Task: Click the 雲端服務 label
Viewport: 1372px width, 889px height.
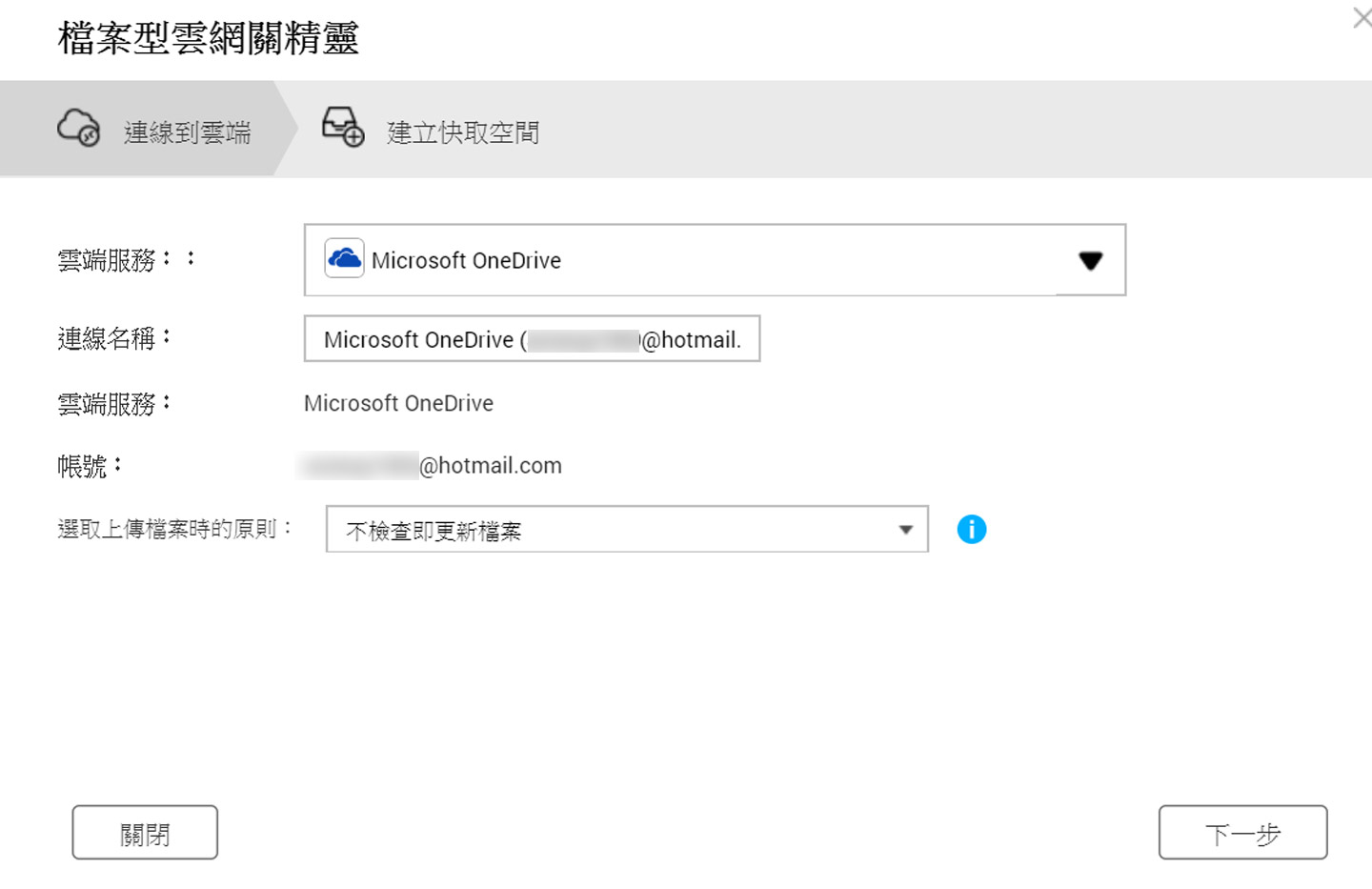Action: [x=111, y=403]
